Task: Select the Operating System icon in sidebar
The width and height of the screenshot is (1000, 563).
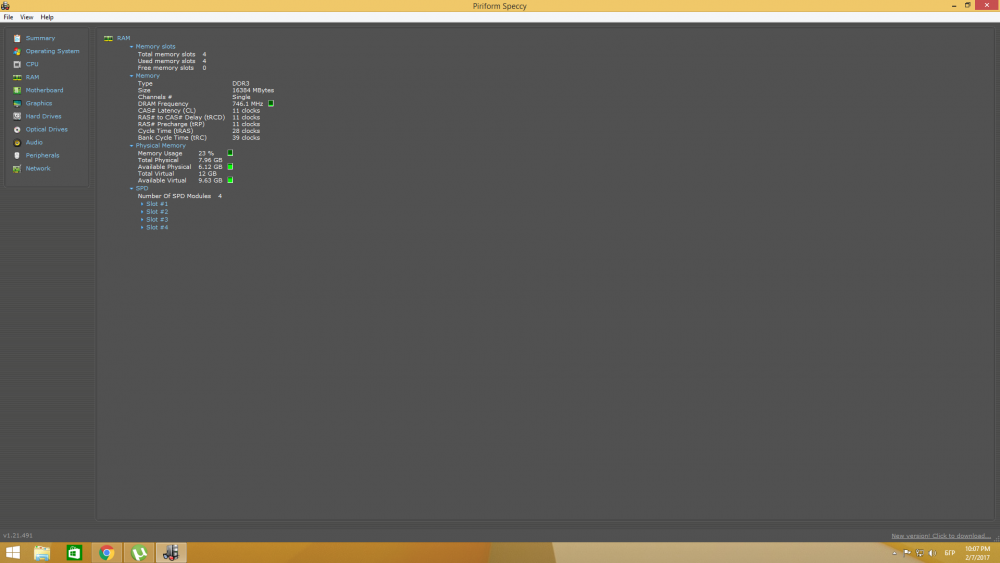Action: click(17, 51)
